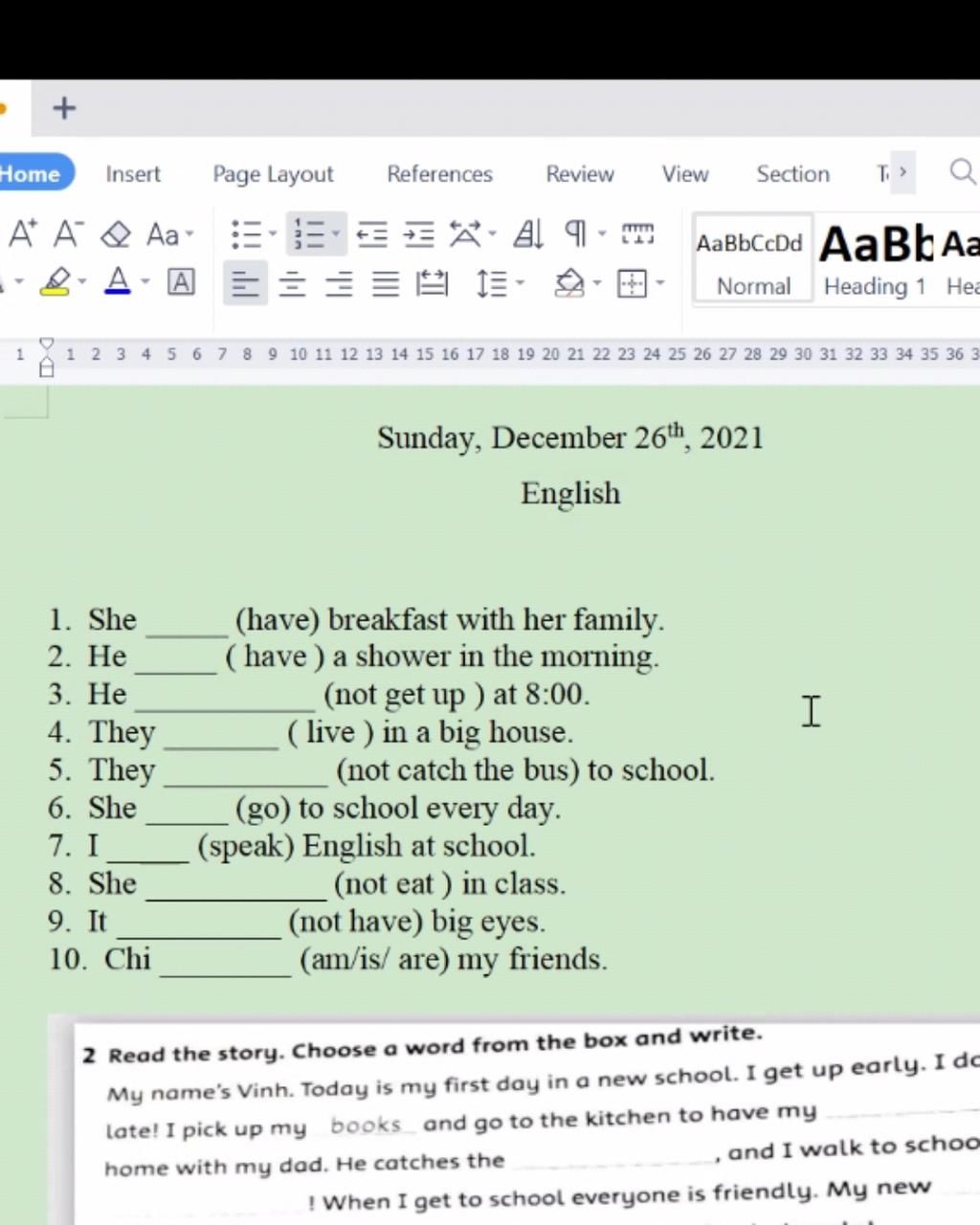Justify the paragraph text
Screen dimensions: 980x1225
tap(386, 283)
